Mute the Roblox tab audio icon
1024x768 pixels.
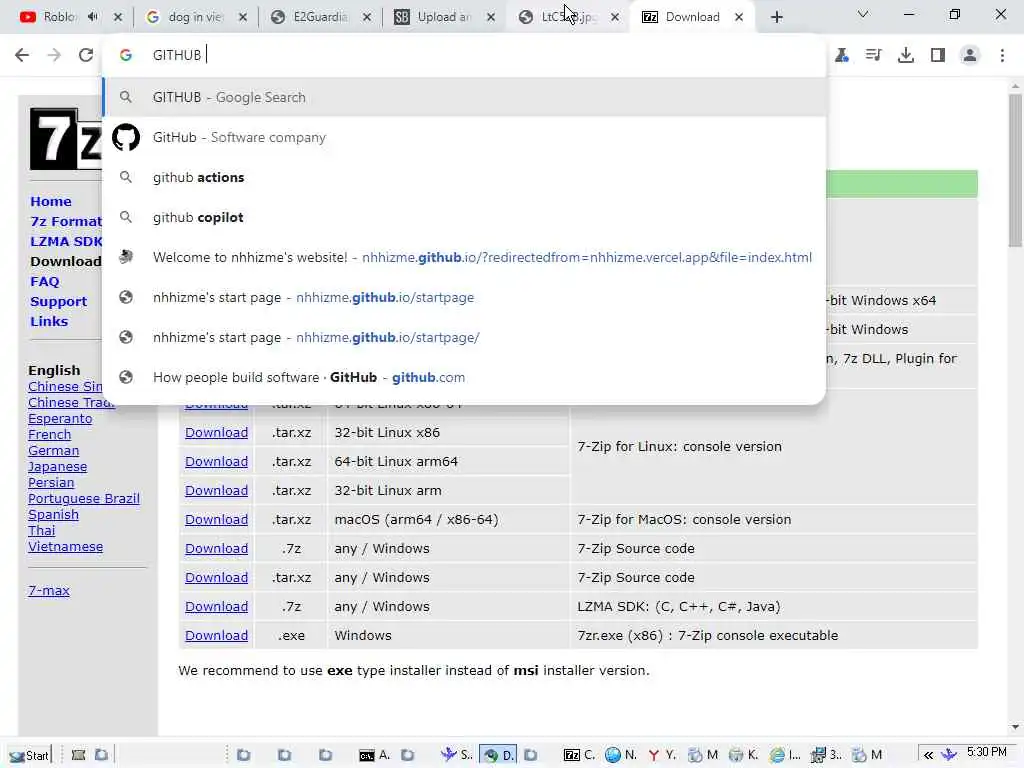tap(93, 17)
